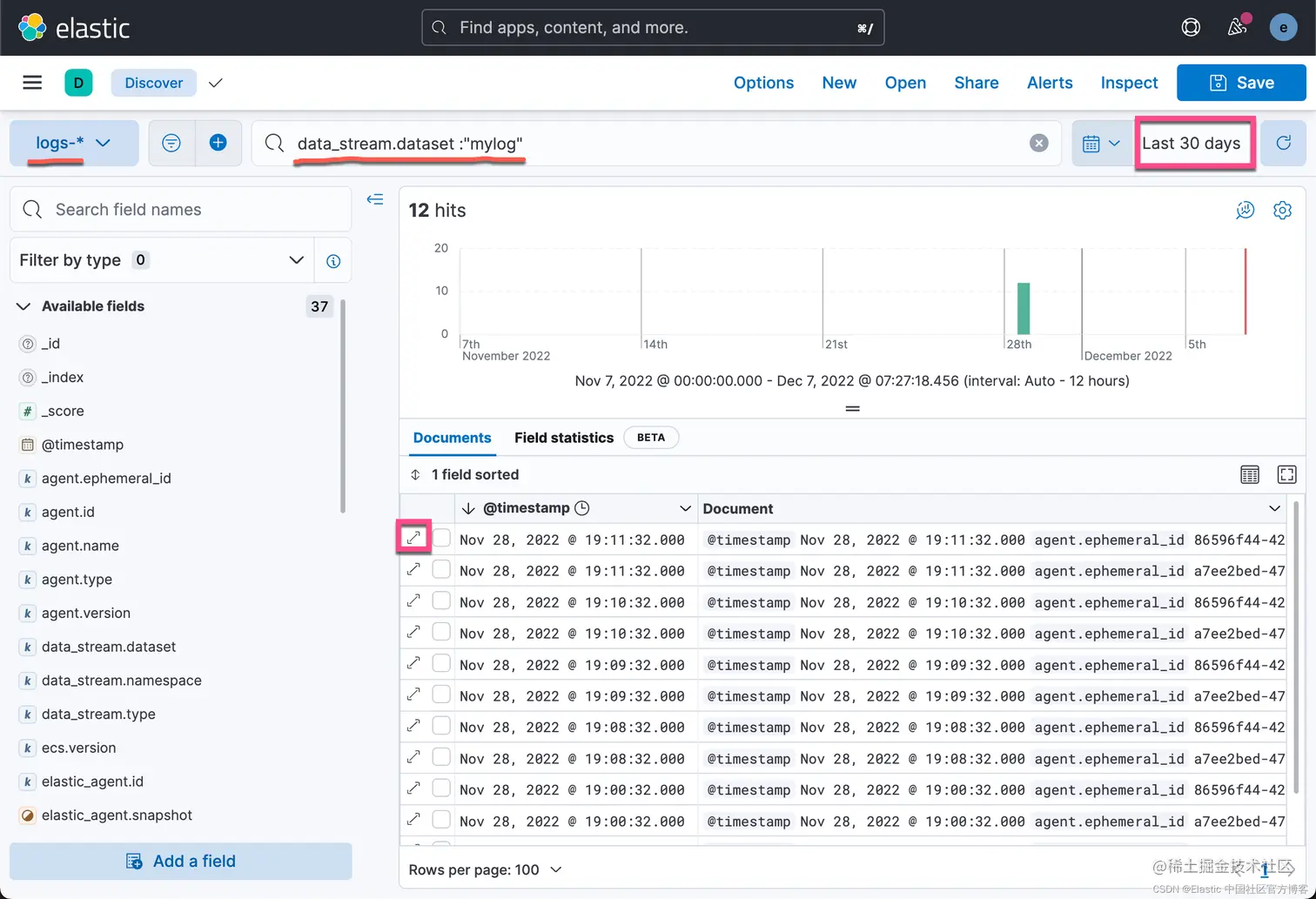
Task: Click the green 'D' space avatar
Action: click(78, 83)
